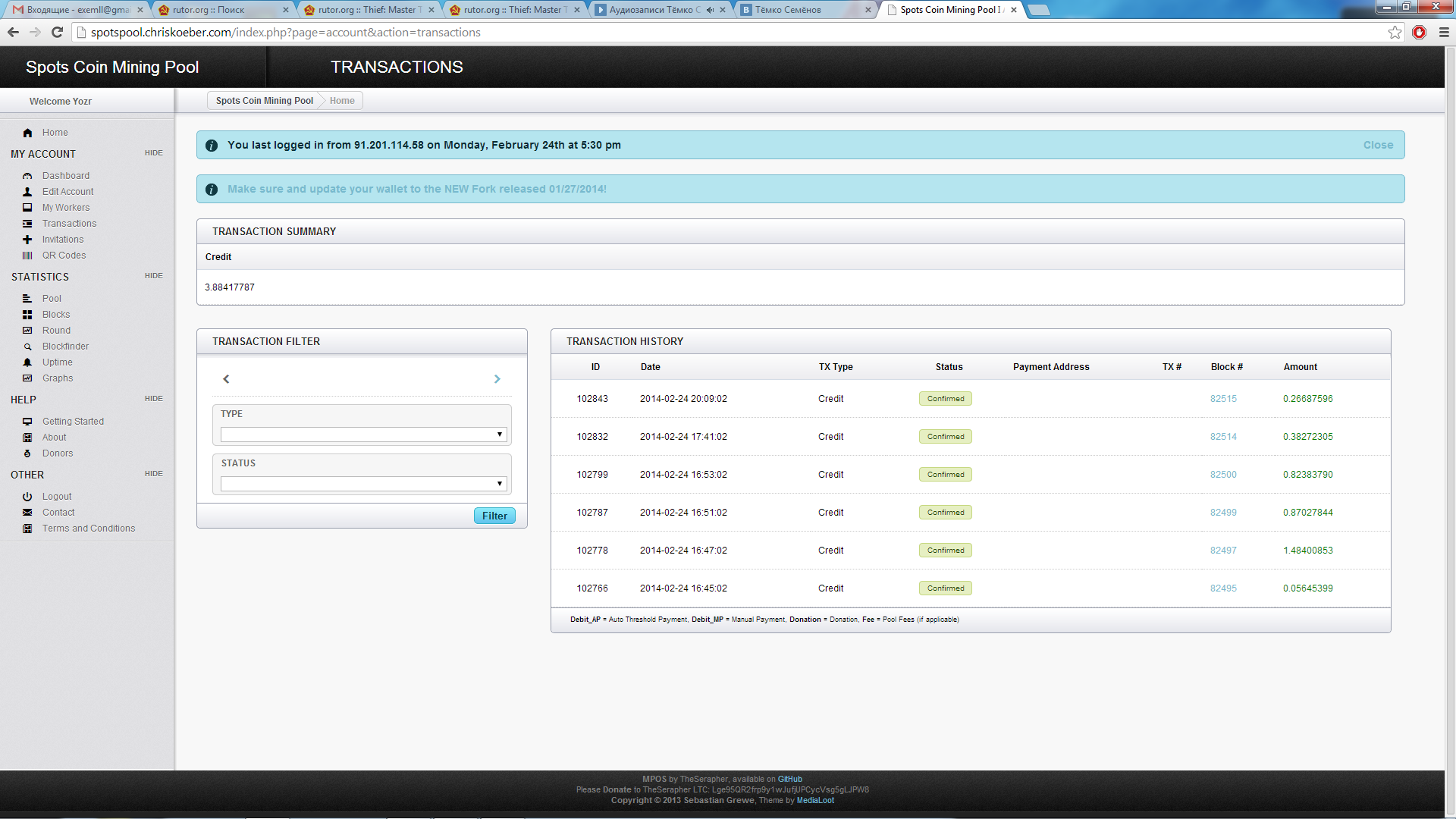Click the QR Codes barcode icon

pyautogui.click(x=27, y=256)
